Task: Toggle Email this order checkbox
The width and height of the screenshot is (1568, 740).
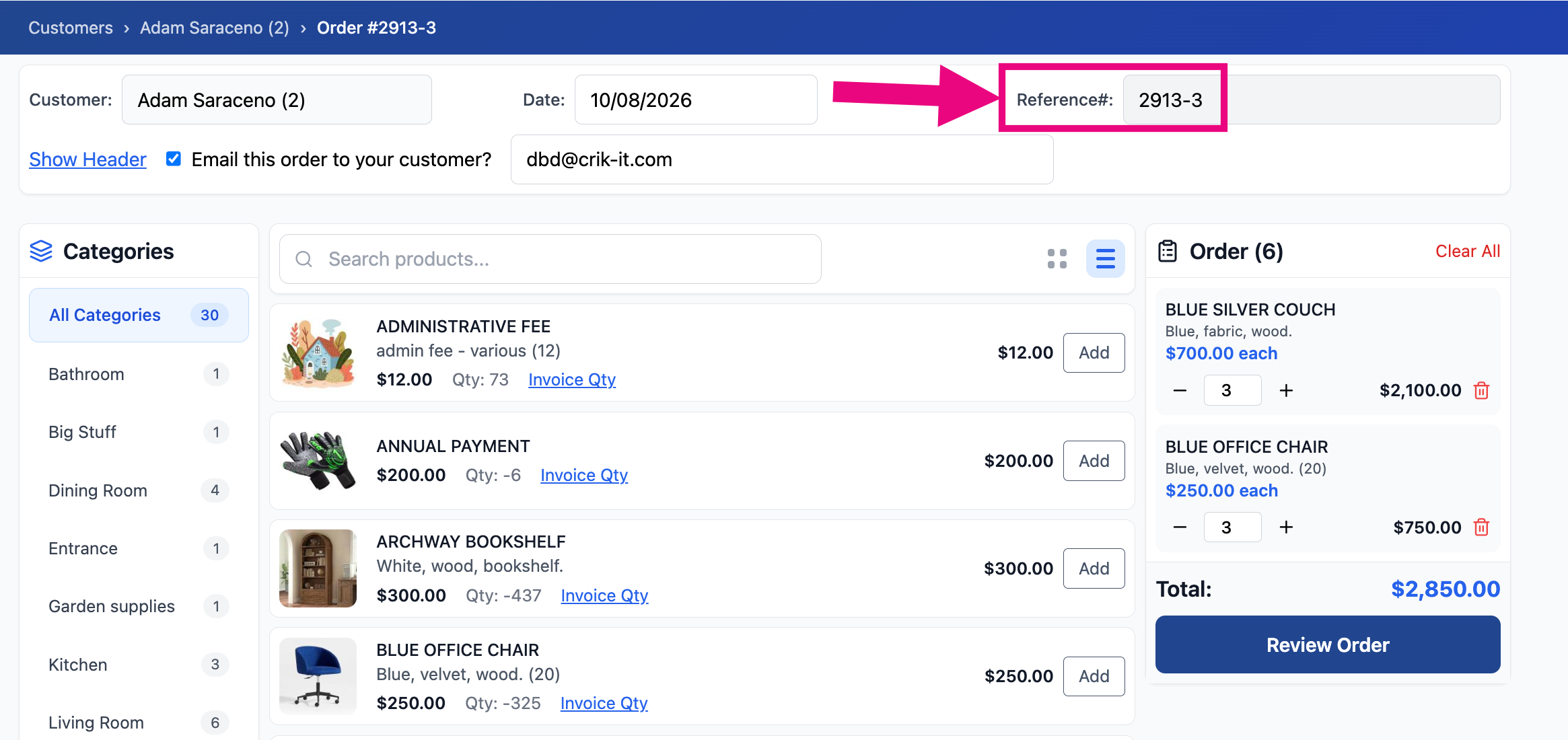Action: click(174, 159)
